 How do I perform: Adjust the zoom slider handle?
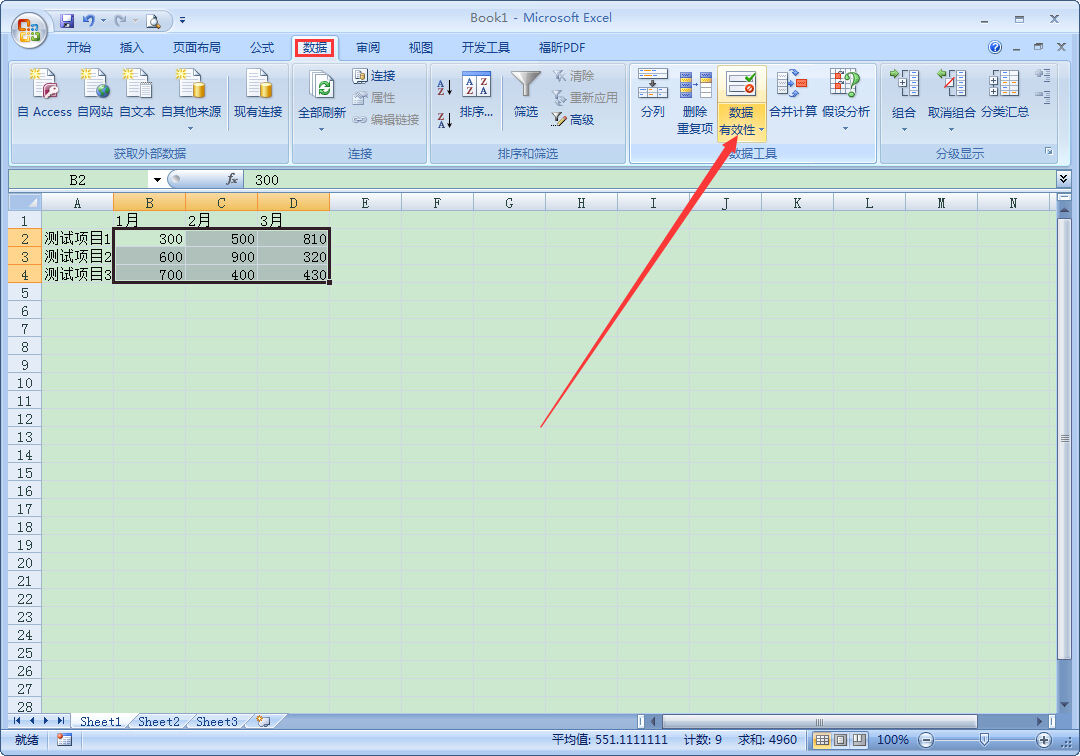pos(984,740)
